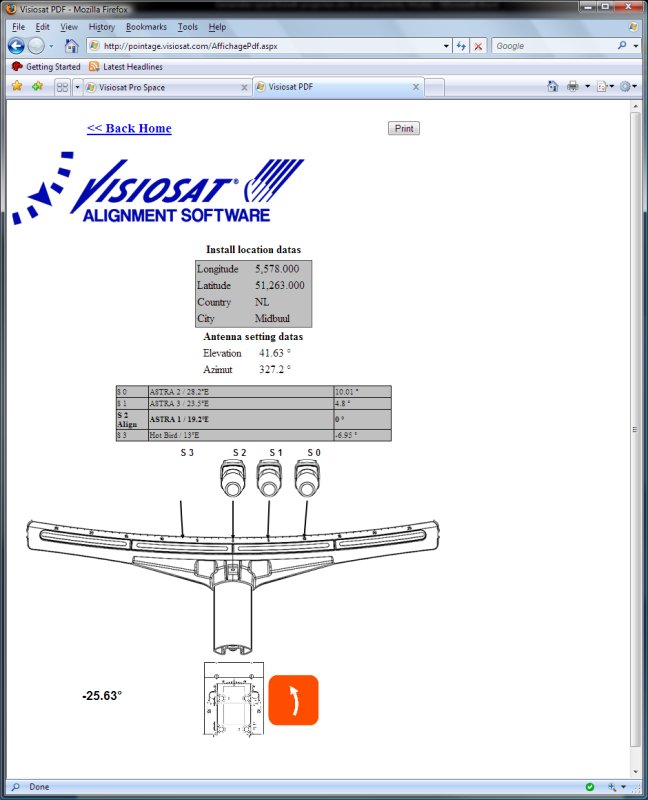Expand the printer options dropdown
Screen dimensions: 648x800
(x=587, y=86)
